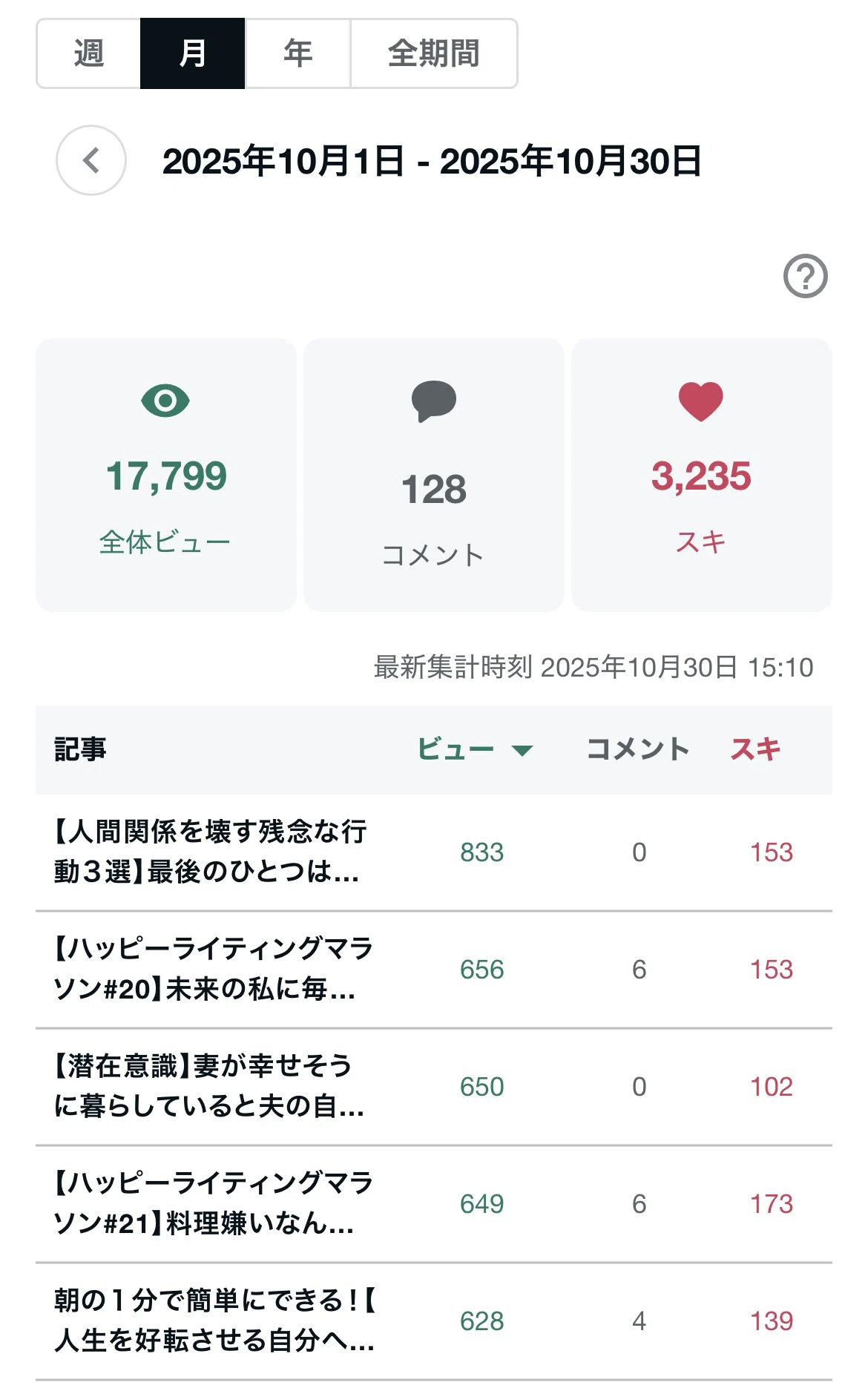Click the green eye views icon
Image resolution: width=868 pixels, height=1391 pixels.
pos(165,401)
